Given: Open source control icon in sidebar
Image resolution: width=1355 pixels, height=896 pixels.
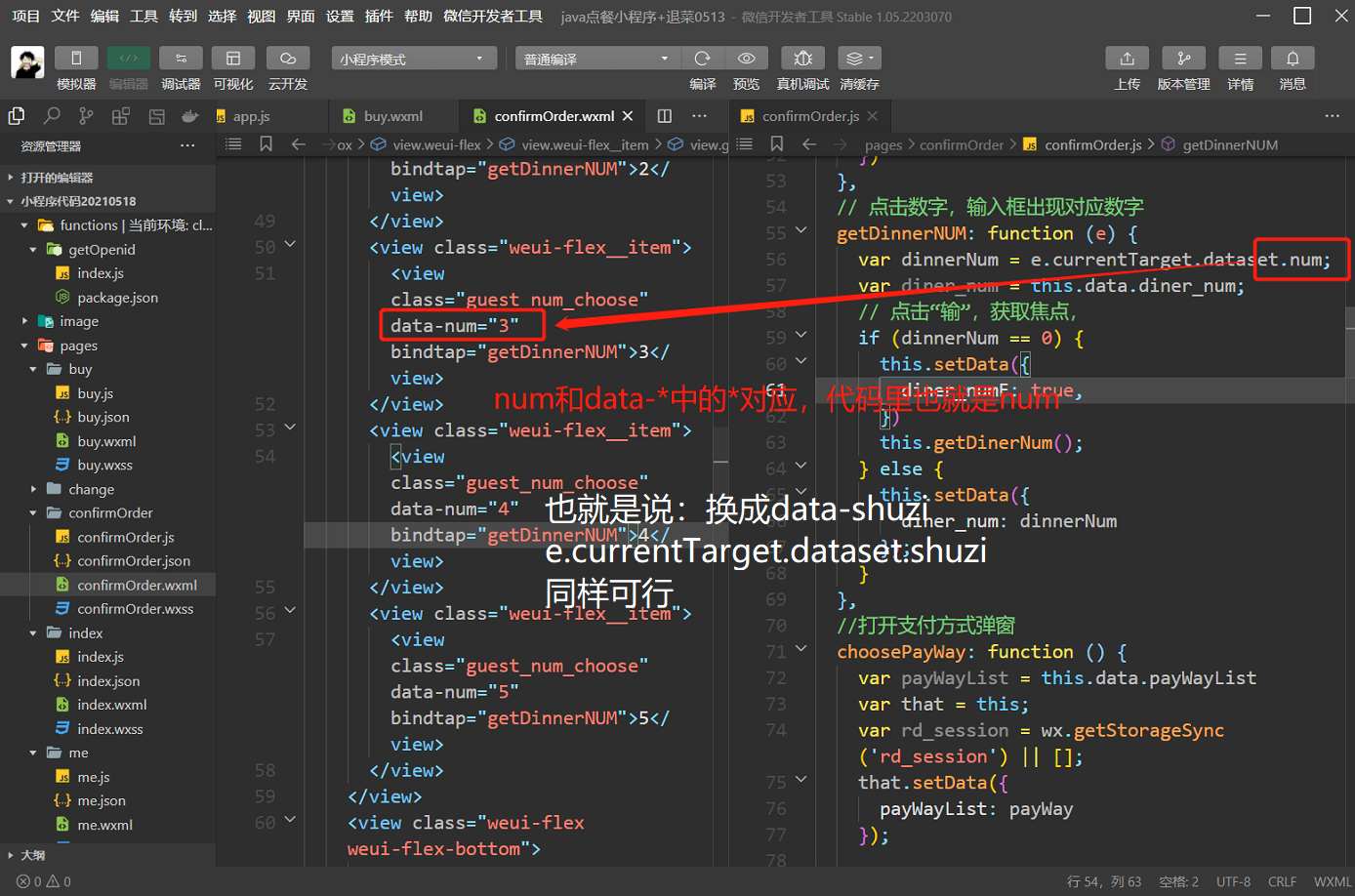Looking at the screenshot, I should 86,116.
